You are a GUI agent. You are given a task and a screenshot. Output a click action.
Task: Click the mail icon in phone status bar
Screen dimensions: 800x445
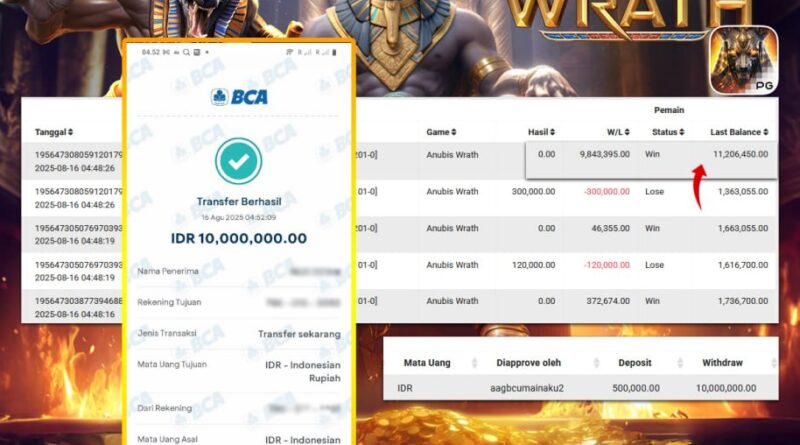[166, 52]
